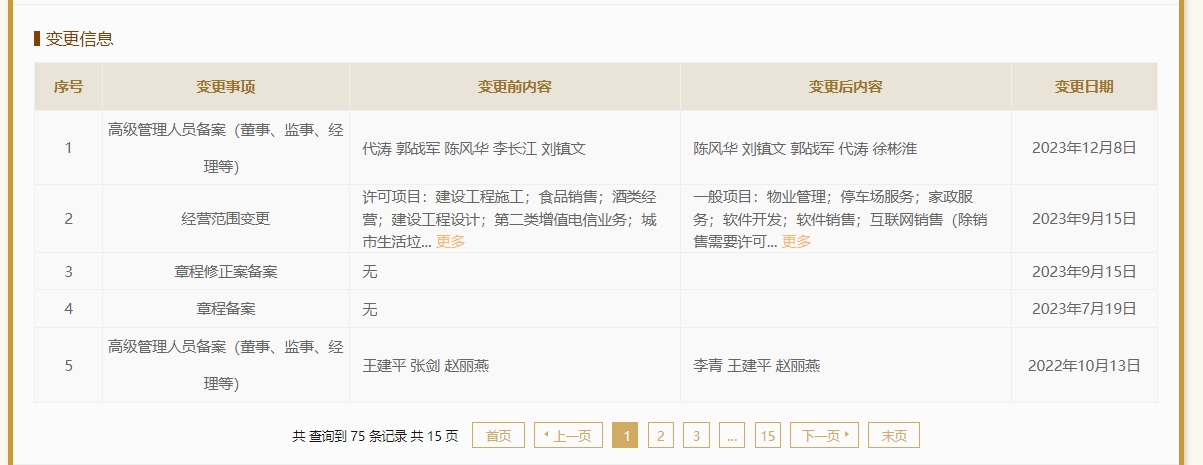The height and width of the screenshot is (465, 1203).
Task: Jump to page 2 of records
Action: (x=660, y=436)
